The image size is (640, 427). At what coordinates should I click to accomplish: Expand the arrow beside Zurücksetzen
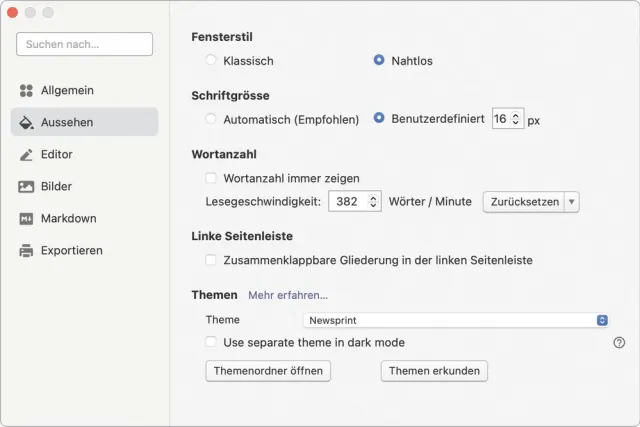tap(572, 201)
